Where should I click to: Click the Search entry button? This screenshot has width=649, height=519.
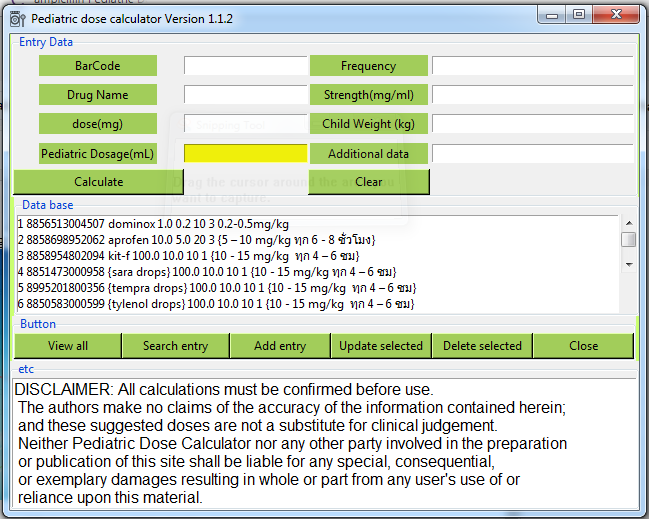point(175,346)
